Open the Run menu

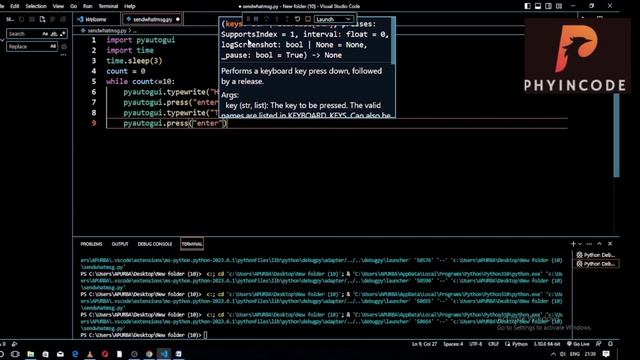(x=87, y=6)
